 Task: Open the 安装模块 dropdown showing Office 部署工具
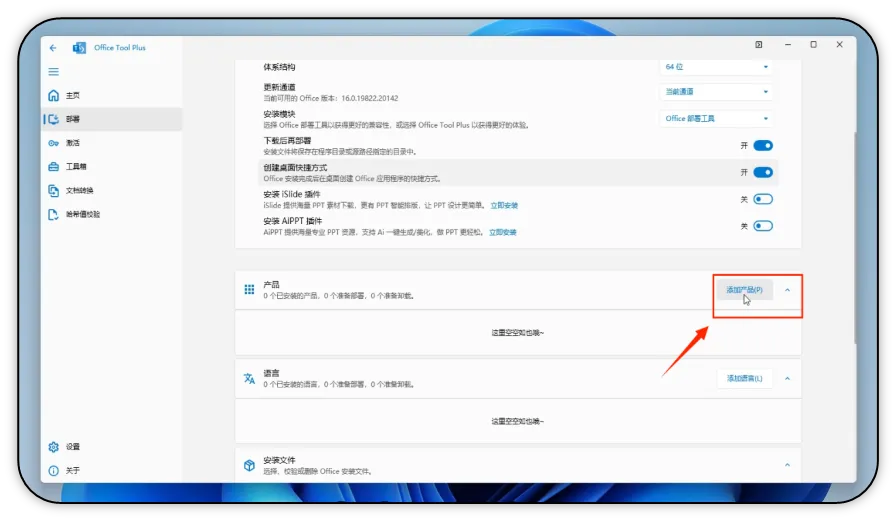tap(716, 118)
